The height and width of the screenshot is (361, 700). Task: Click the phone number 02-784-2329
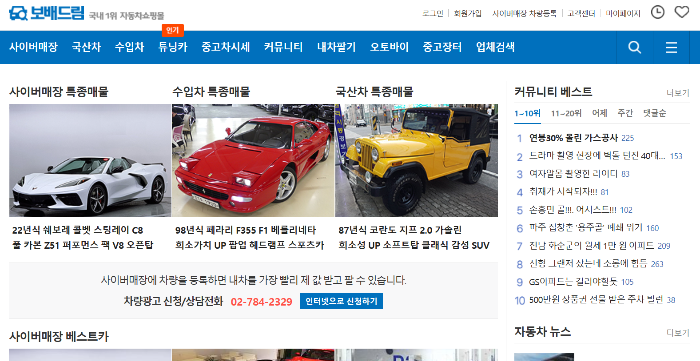(261, 302)
